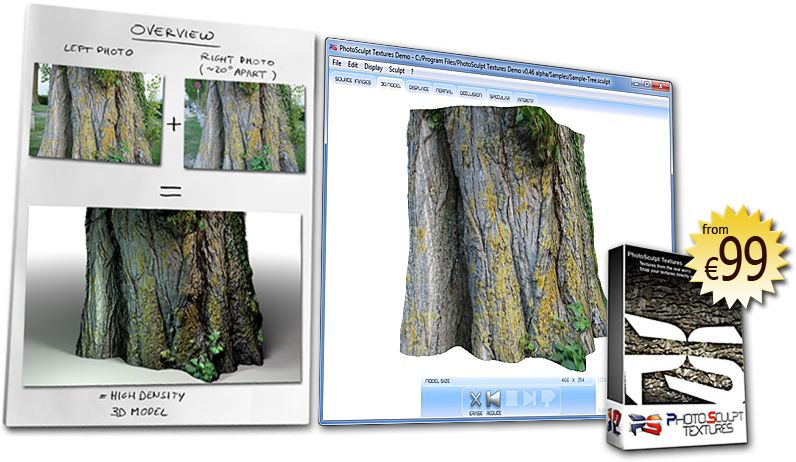Click the greyed-out arrow icon after step-forward
The height and width of the screenshot is (462, 796).
click(x=547, y=398)
